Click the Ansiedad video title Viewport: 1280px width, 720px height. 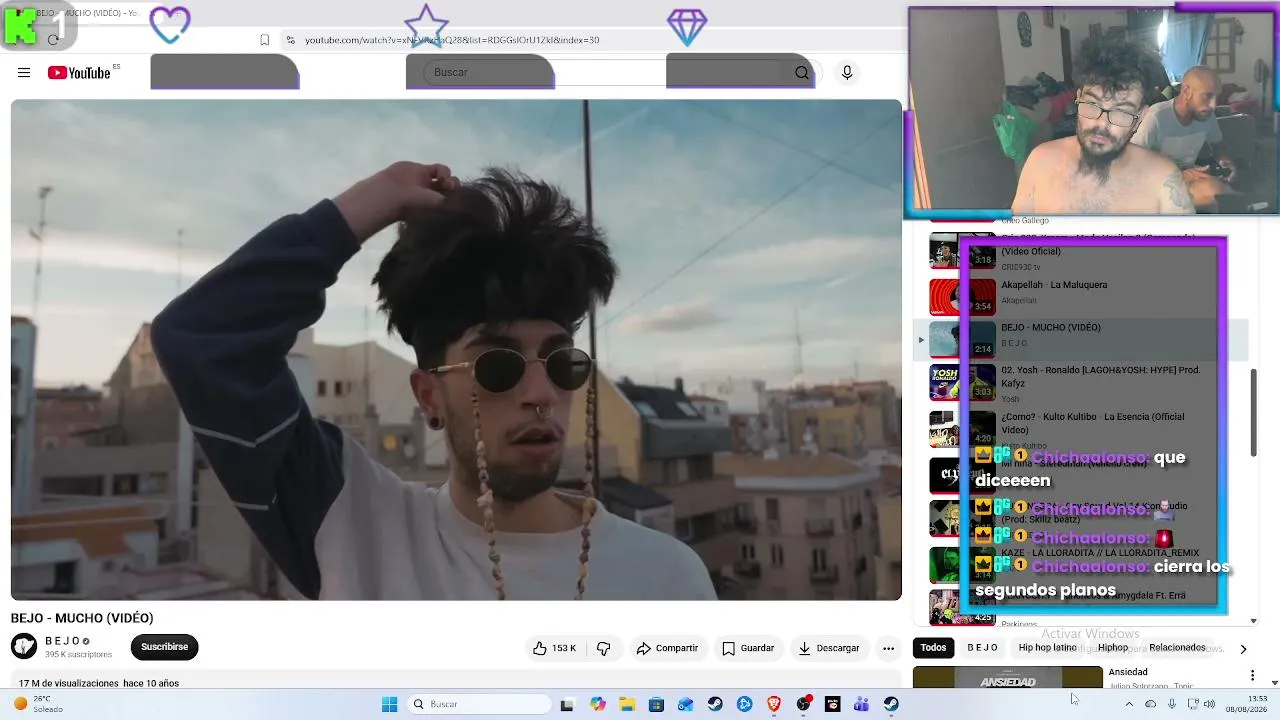click(1128, 672)
